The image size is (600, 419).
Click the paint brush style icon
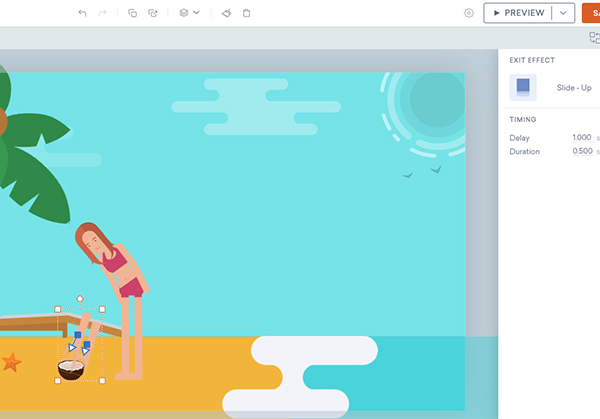(x=226, y=13)
